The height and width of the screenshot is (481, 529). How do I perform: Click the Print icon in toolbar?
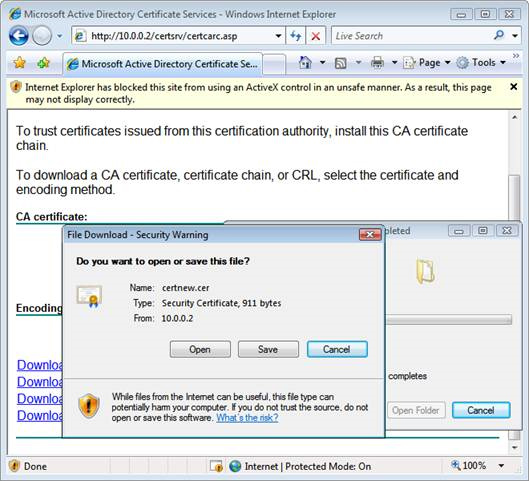coord(377,63)
